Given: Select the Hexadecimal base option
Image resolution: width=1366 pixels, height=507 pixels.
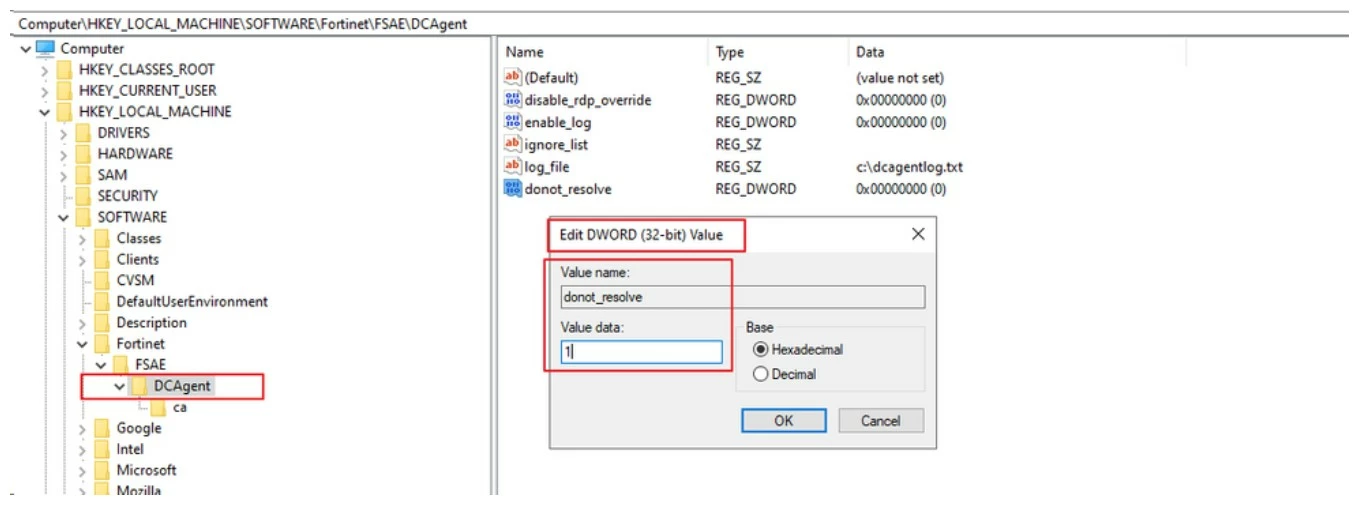Looking at the screenshot, I should [x=761, y=350].
